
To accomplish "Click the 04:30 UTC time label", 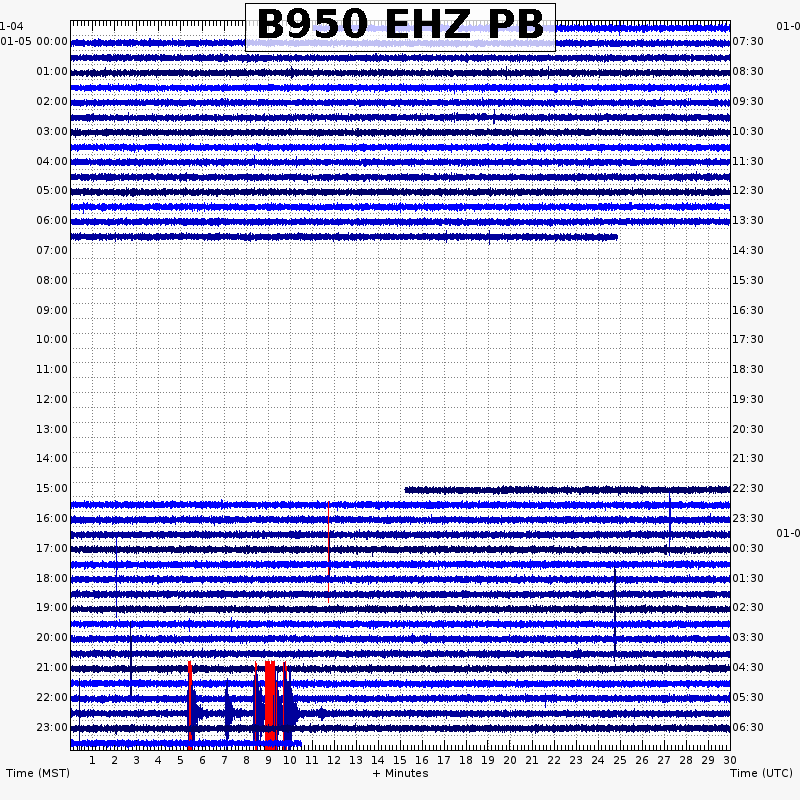I will [x=748, y=668].
